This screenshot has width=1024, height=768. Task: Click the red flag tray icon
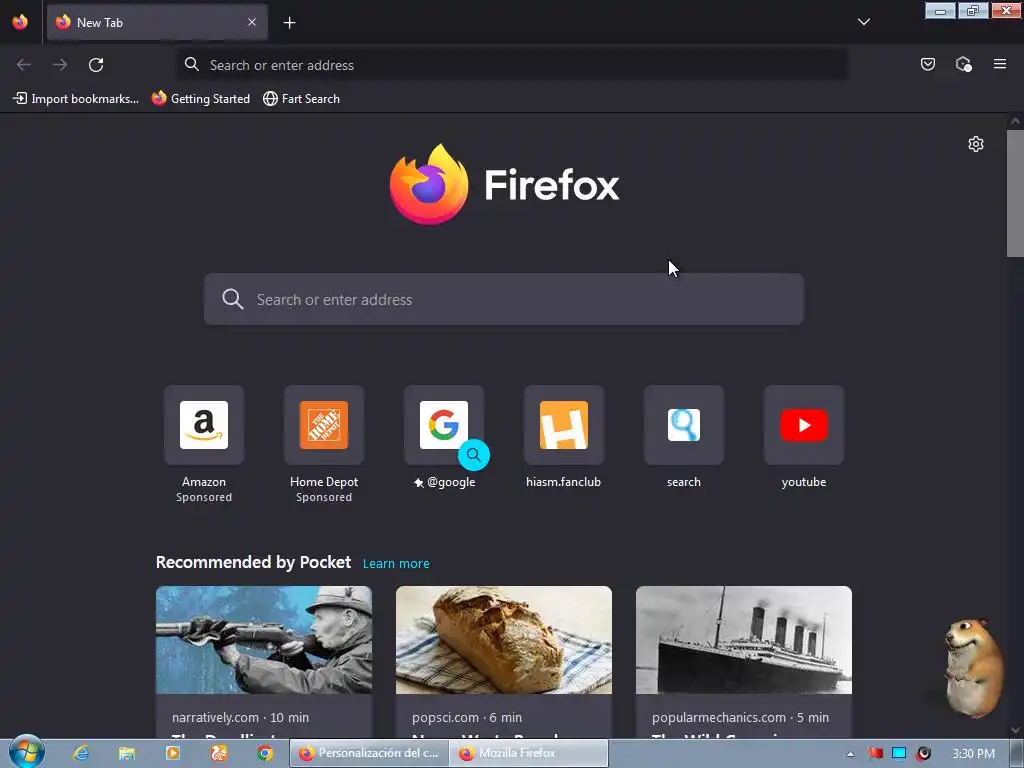(x=875, y=754)
